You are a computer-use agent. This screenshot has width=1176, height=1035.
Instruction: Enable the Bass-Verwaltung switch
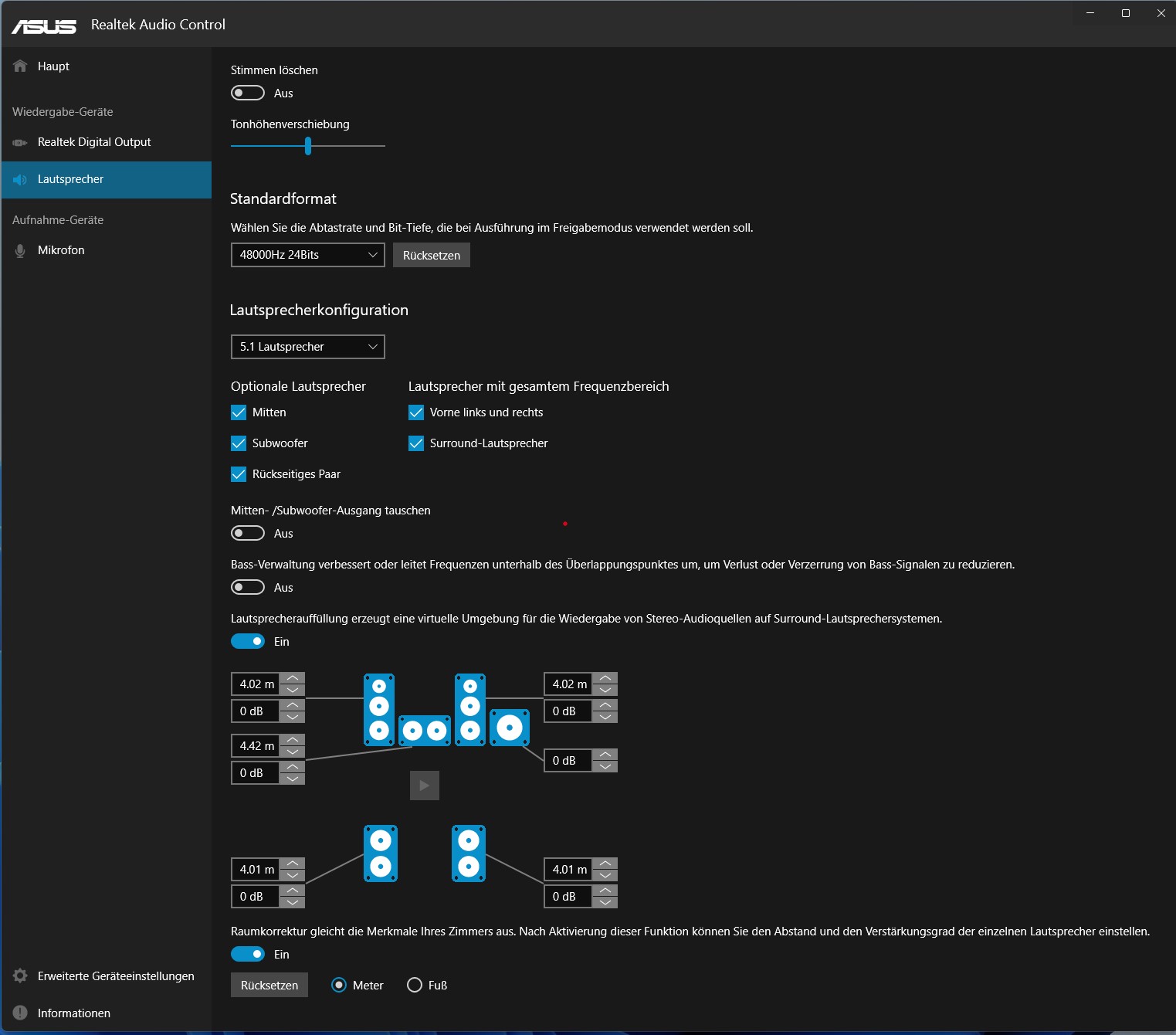(x=248, y=587)
